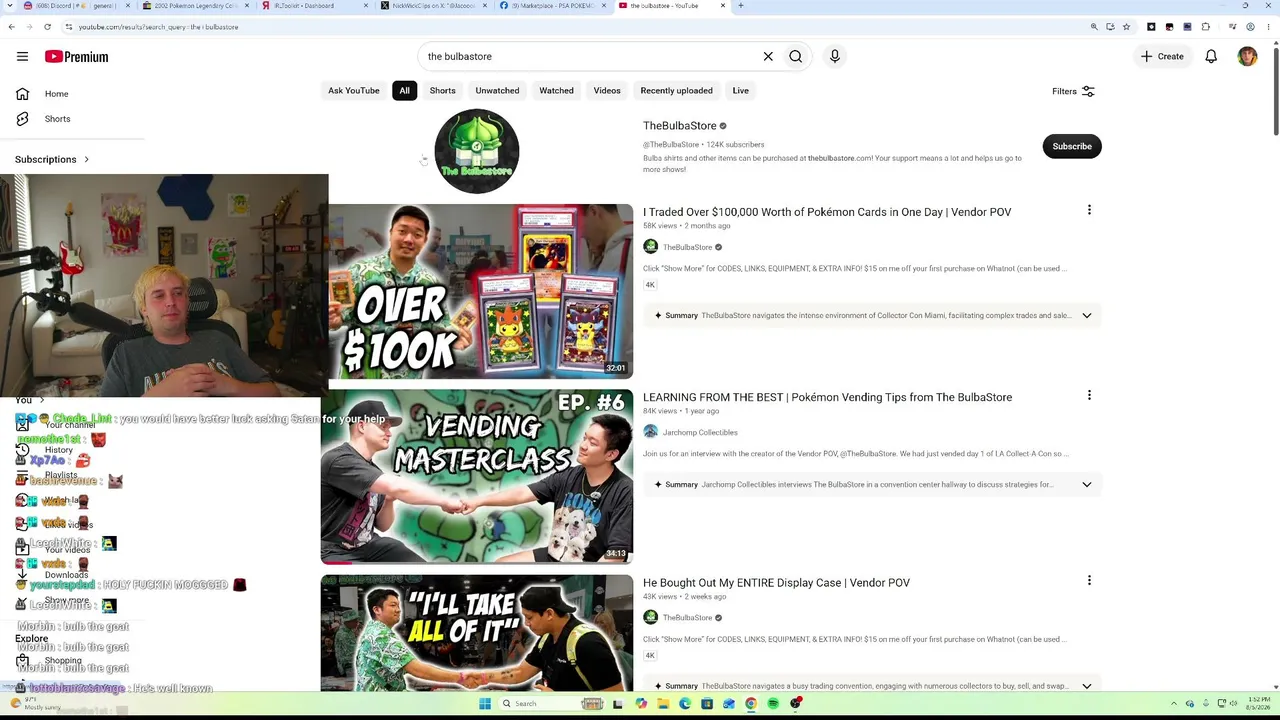Image resolution: width=1280 pixels, height=720 pixels.
Task: Go back in browser
Action: click(11, 27)
